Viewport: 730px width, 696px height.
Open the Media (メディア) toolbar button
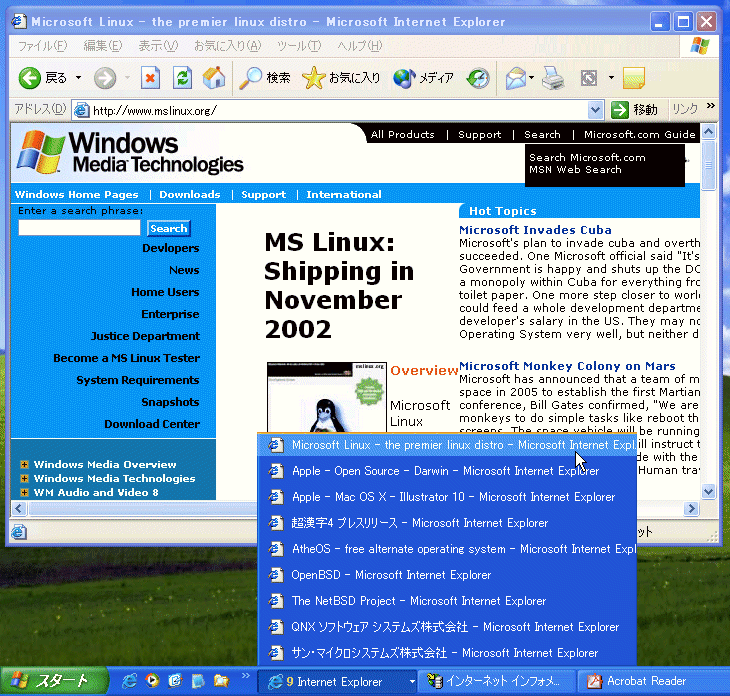[x=423, y=78]
